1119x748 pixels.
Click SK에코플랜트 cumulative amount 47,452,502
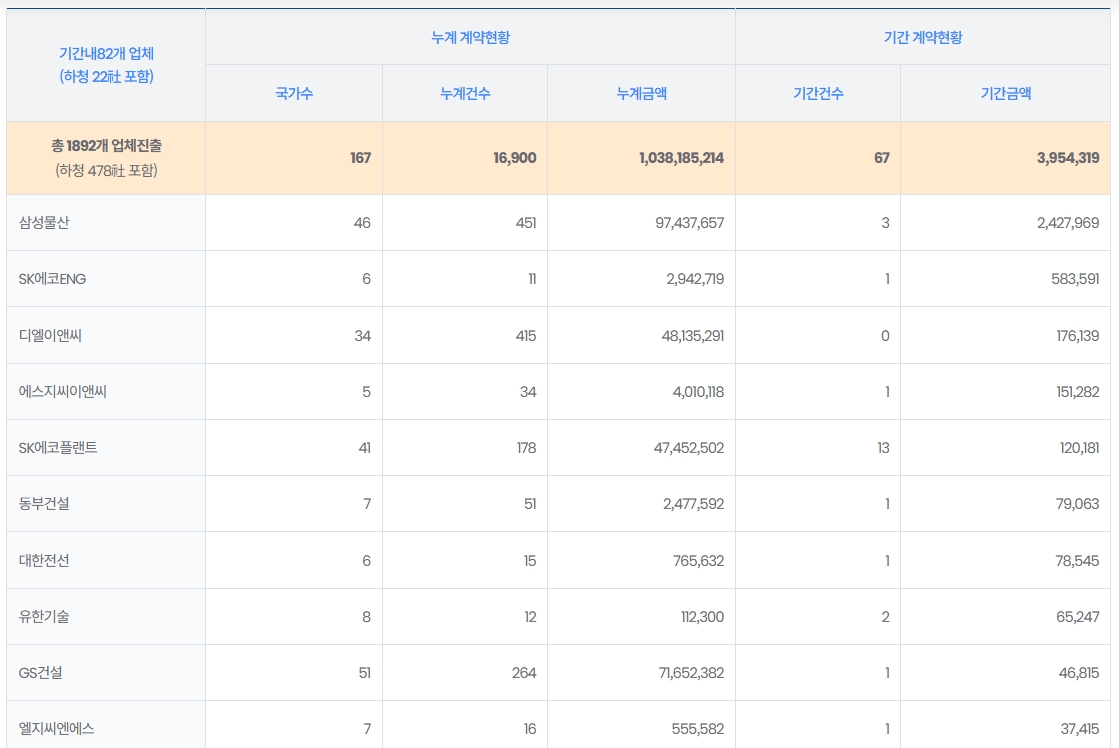point(689,448)
